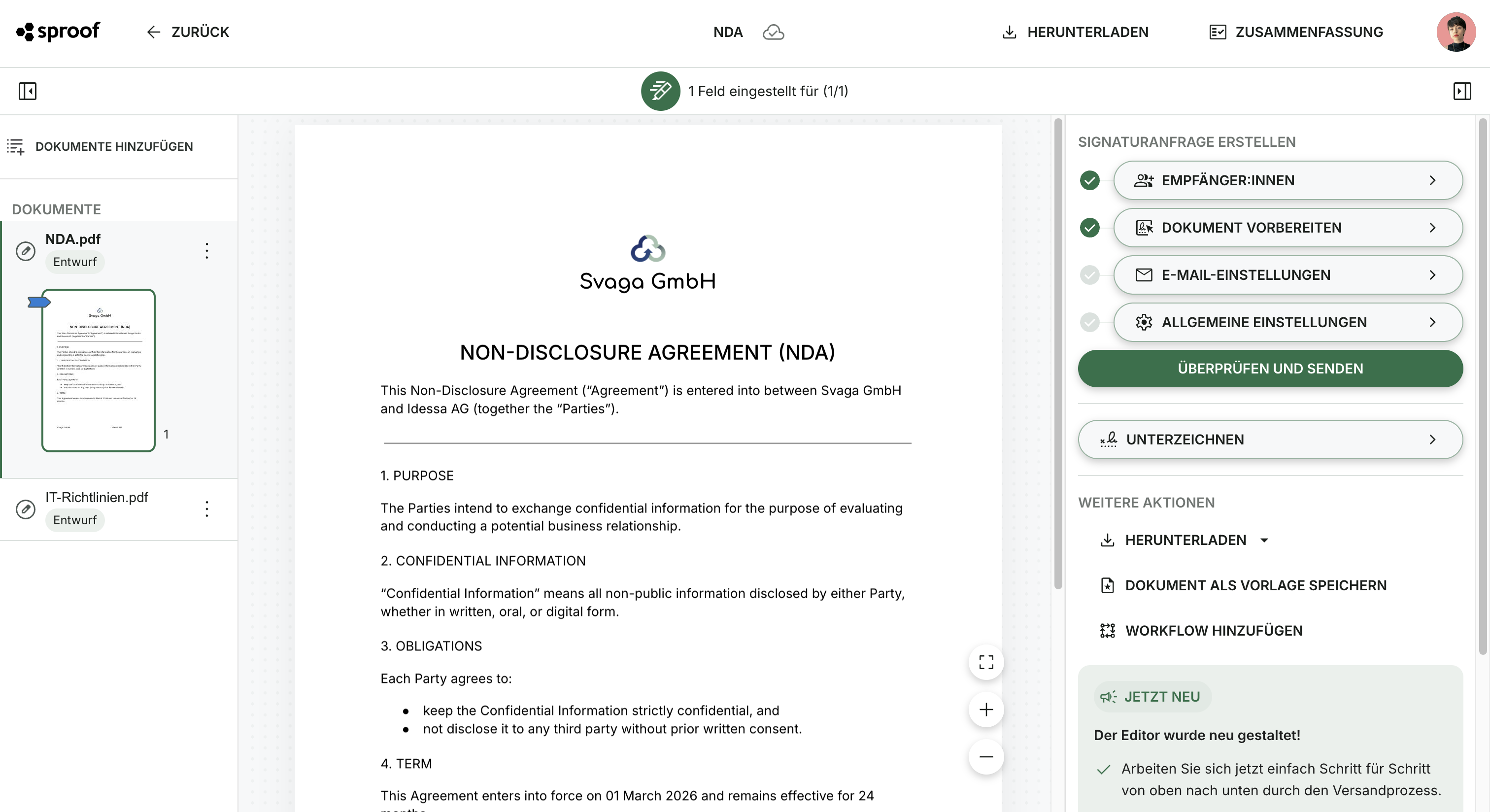Open the ZUSAMMENFASSUNG summary
The image size is (1490, 812).
(1296, 33)
